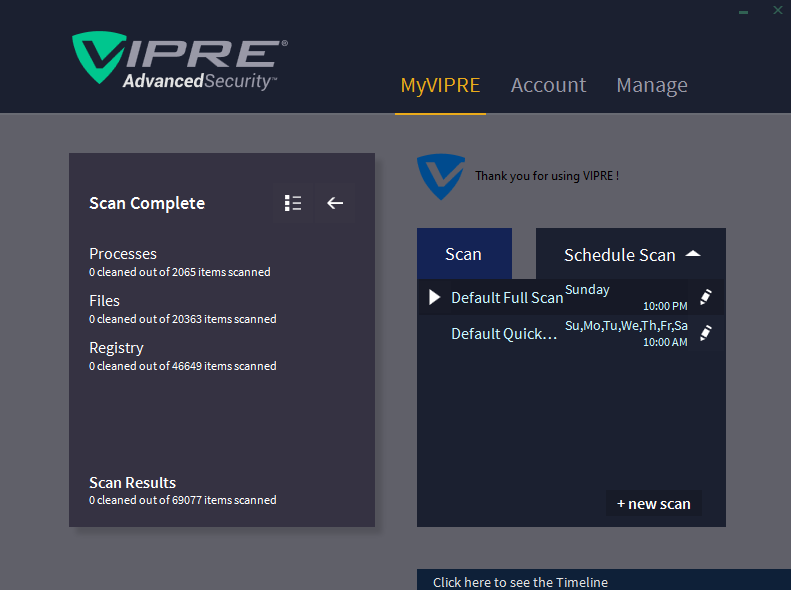Click the 2065 items scanned line

click(180, 272)
